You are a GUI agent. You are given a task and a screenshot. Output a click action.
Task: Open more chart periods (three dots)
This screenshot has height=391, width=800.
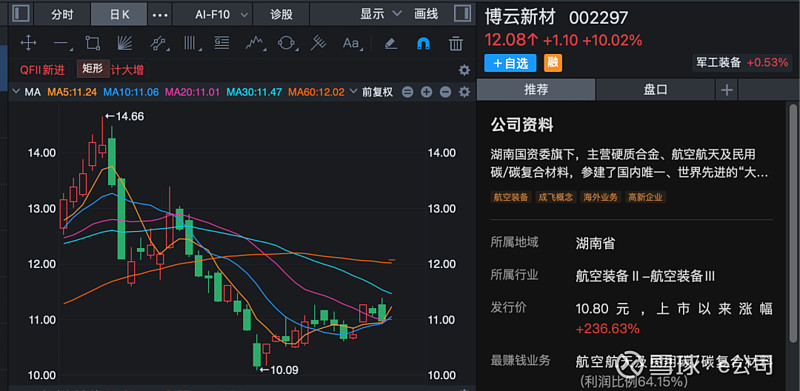160,15
